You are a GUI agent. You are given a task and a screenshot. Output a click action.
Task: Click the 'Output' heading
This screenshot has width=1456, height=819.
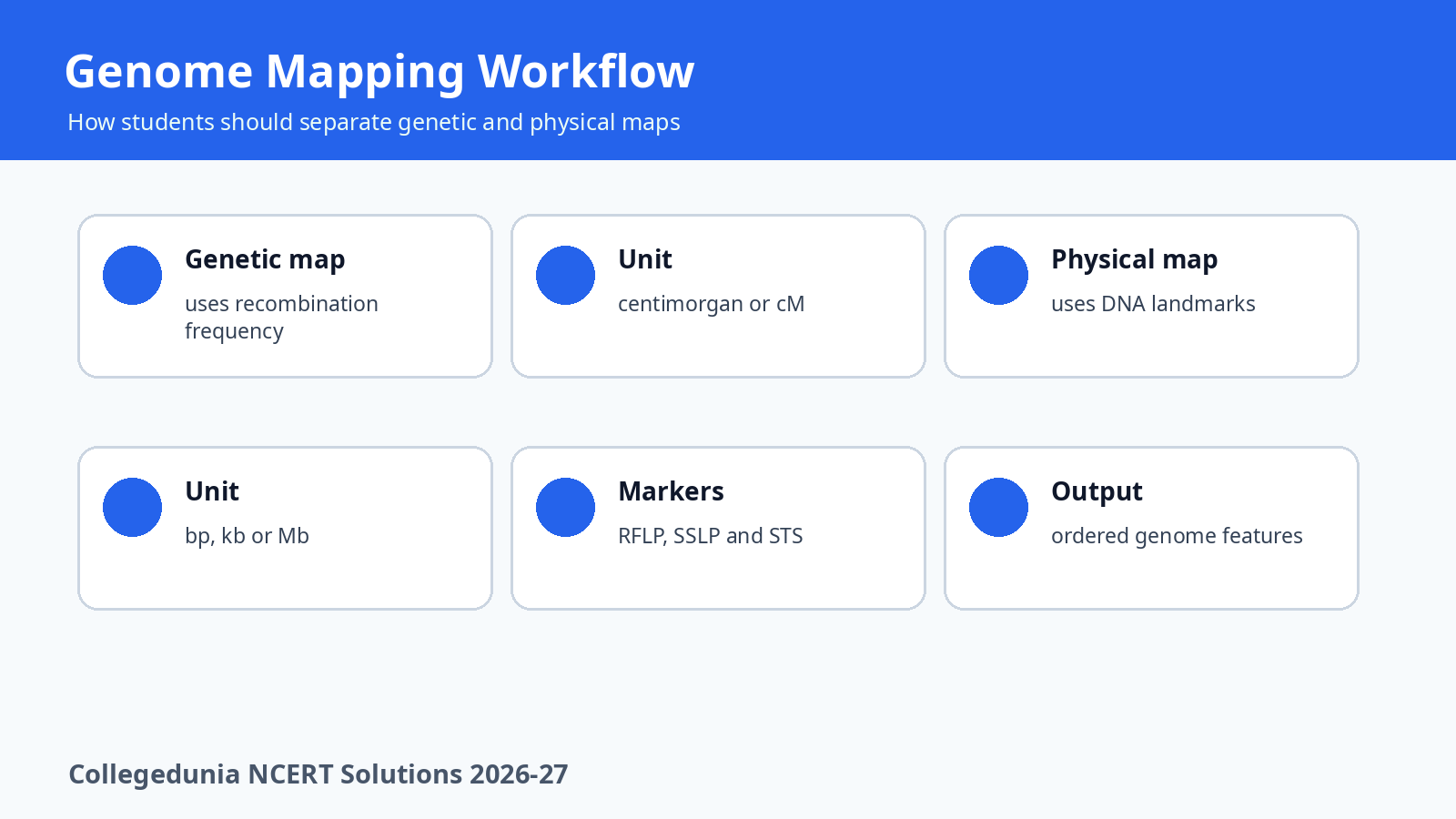coord(1097,492)
